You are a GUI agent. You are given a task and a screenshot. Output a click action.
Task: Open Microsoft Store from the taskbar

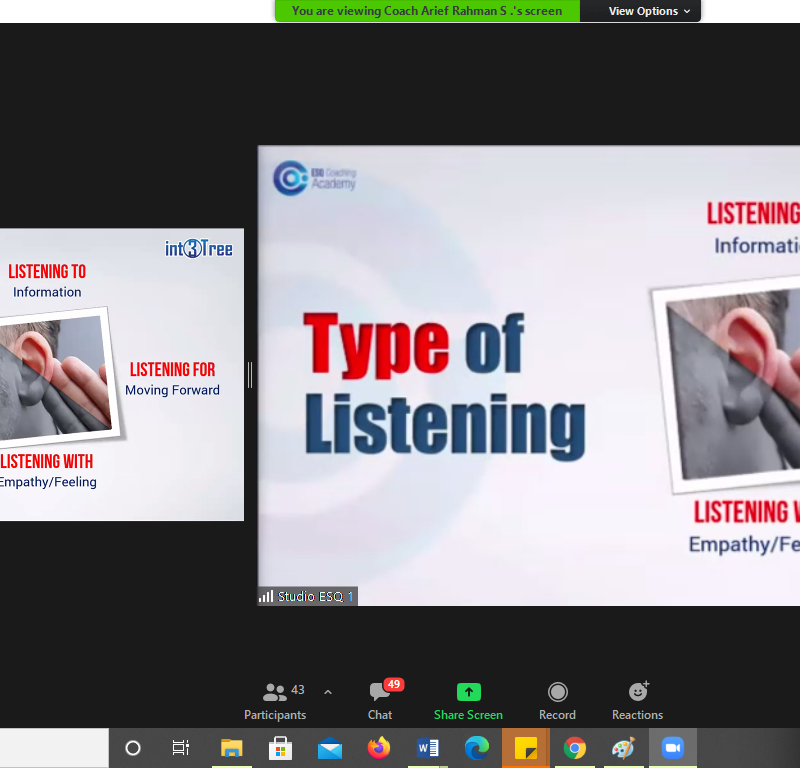pos(280,748)
